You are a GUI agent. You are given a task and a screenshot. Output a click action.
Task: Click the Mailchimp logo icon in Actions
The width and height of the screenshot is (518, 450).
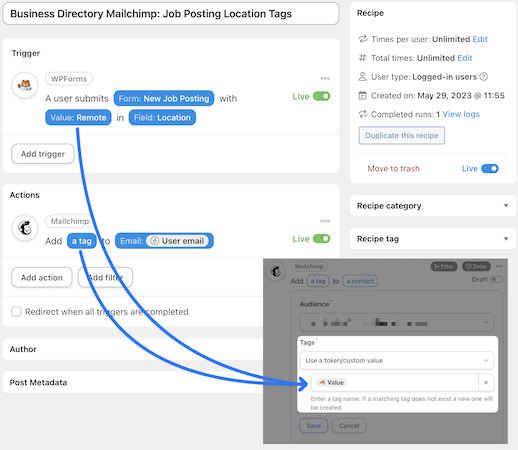[x=25, y=228]
